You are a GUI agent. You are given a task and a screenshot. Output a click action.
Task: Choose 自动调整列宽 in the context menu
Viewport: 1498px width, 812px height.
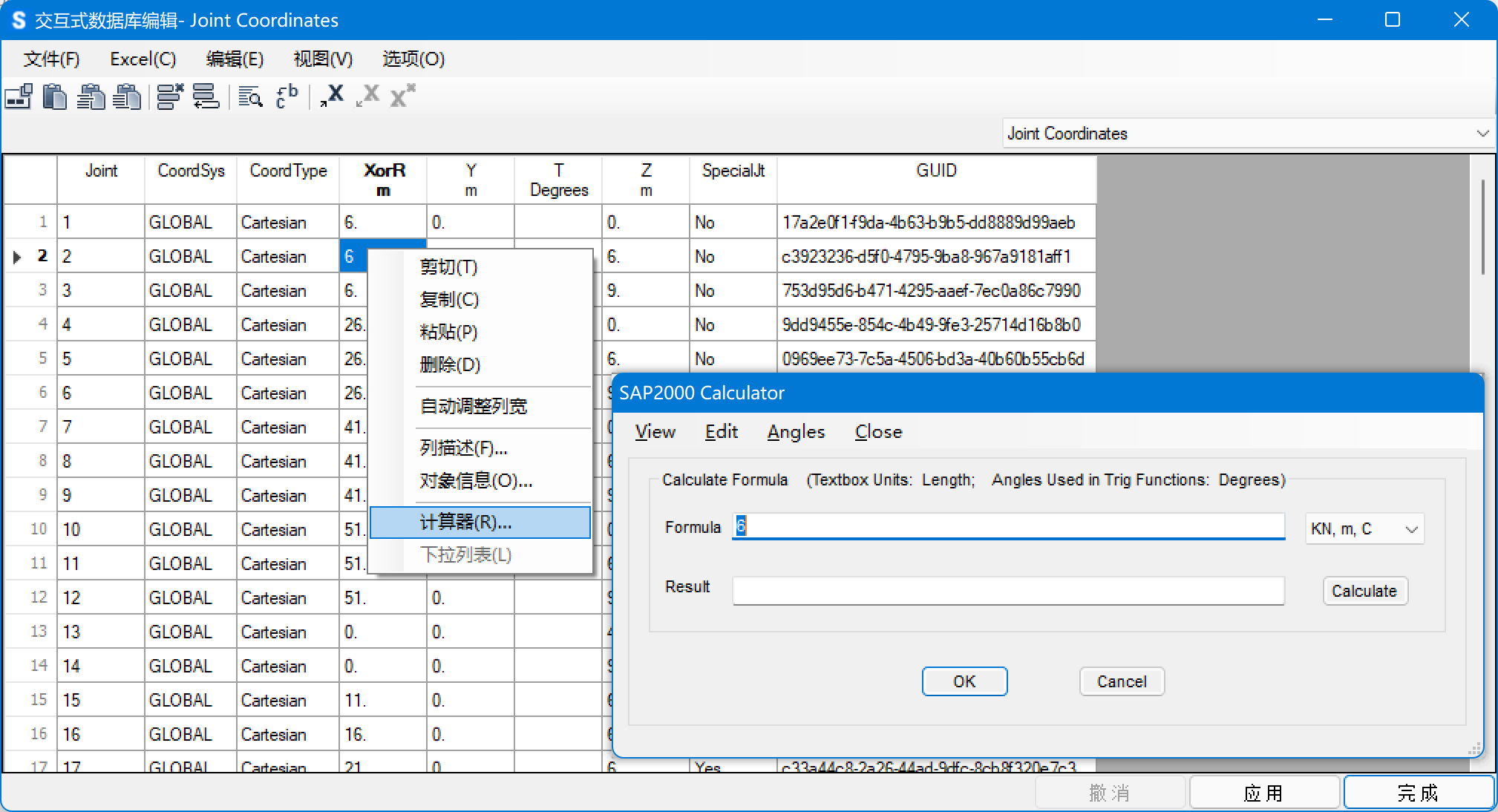tap(474, 407)
